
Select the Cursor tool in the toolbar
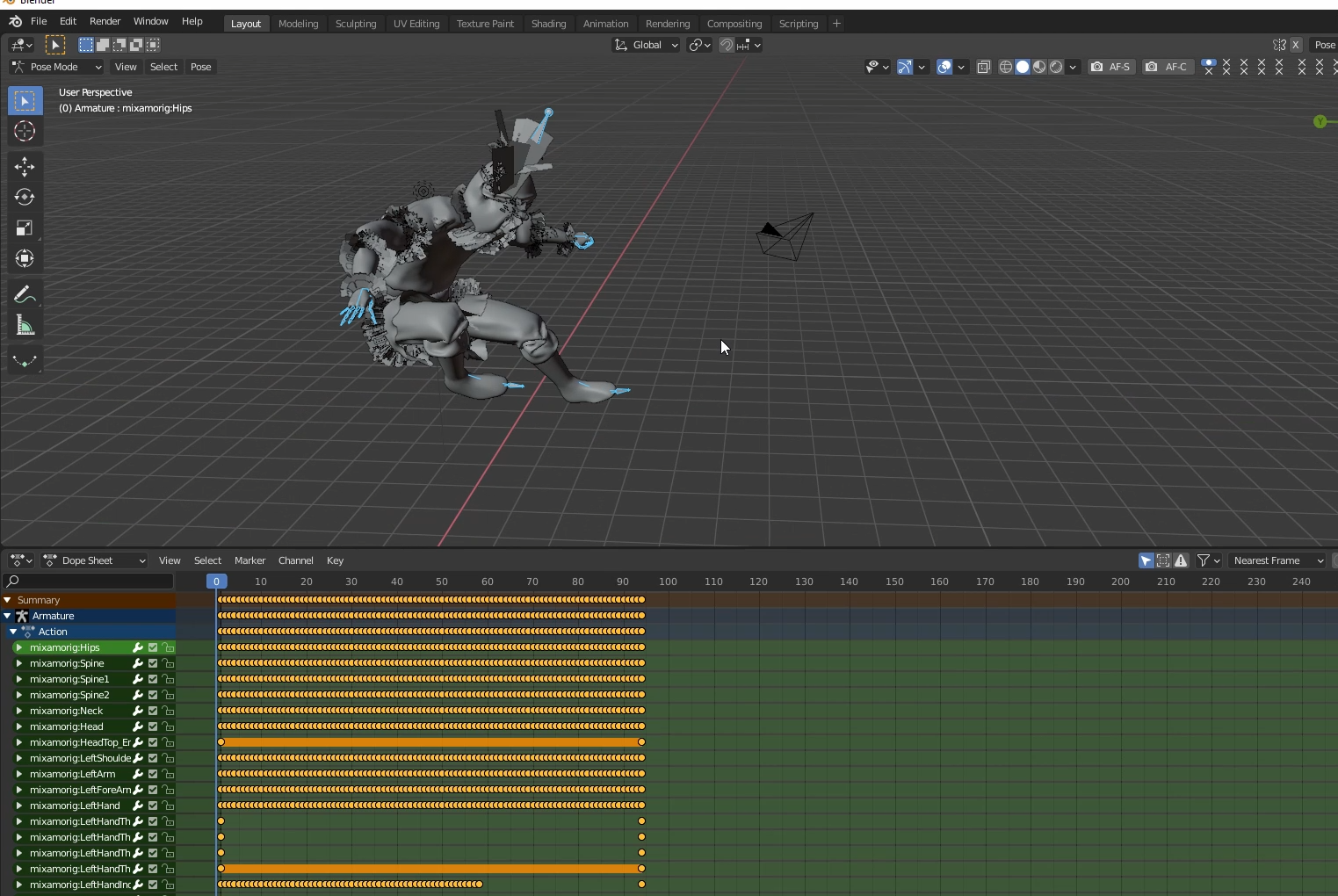[x=25, y=132]
